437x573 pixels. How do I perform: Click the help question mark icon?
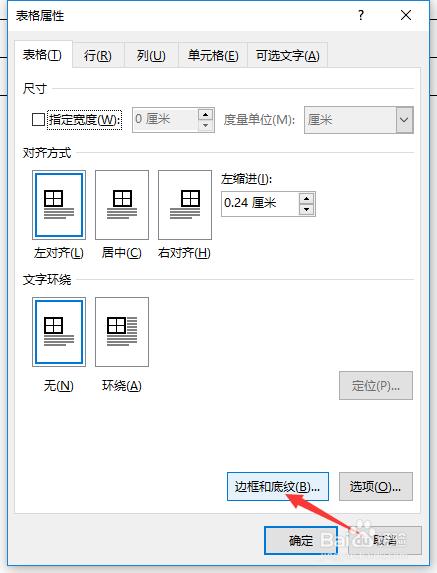pyautogui.click(x=361, y=15)
